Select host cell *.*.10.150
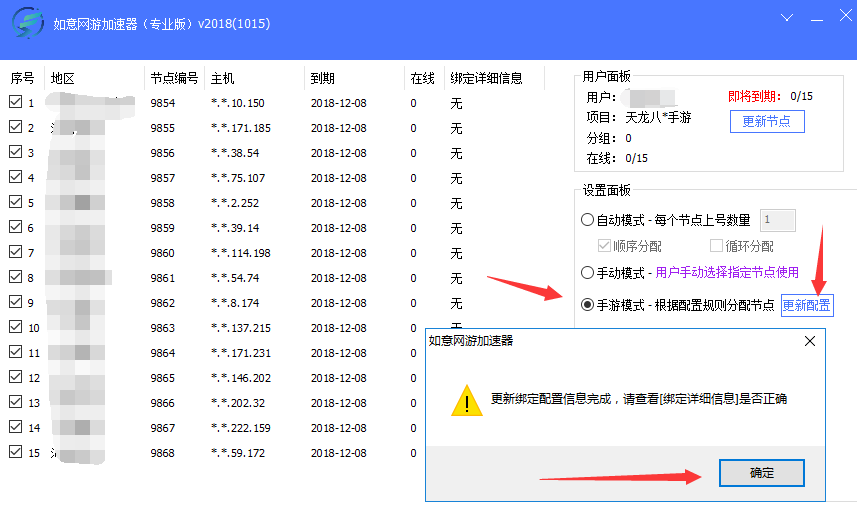Viewport: 857px width, 515px height. point(238,103)
